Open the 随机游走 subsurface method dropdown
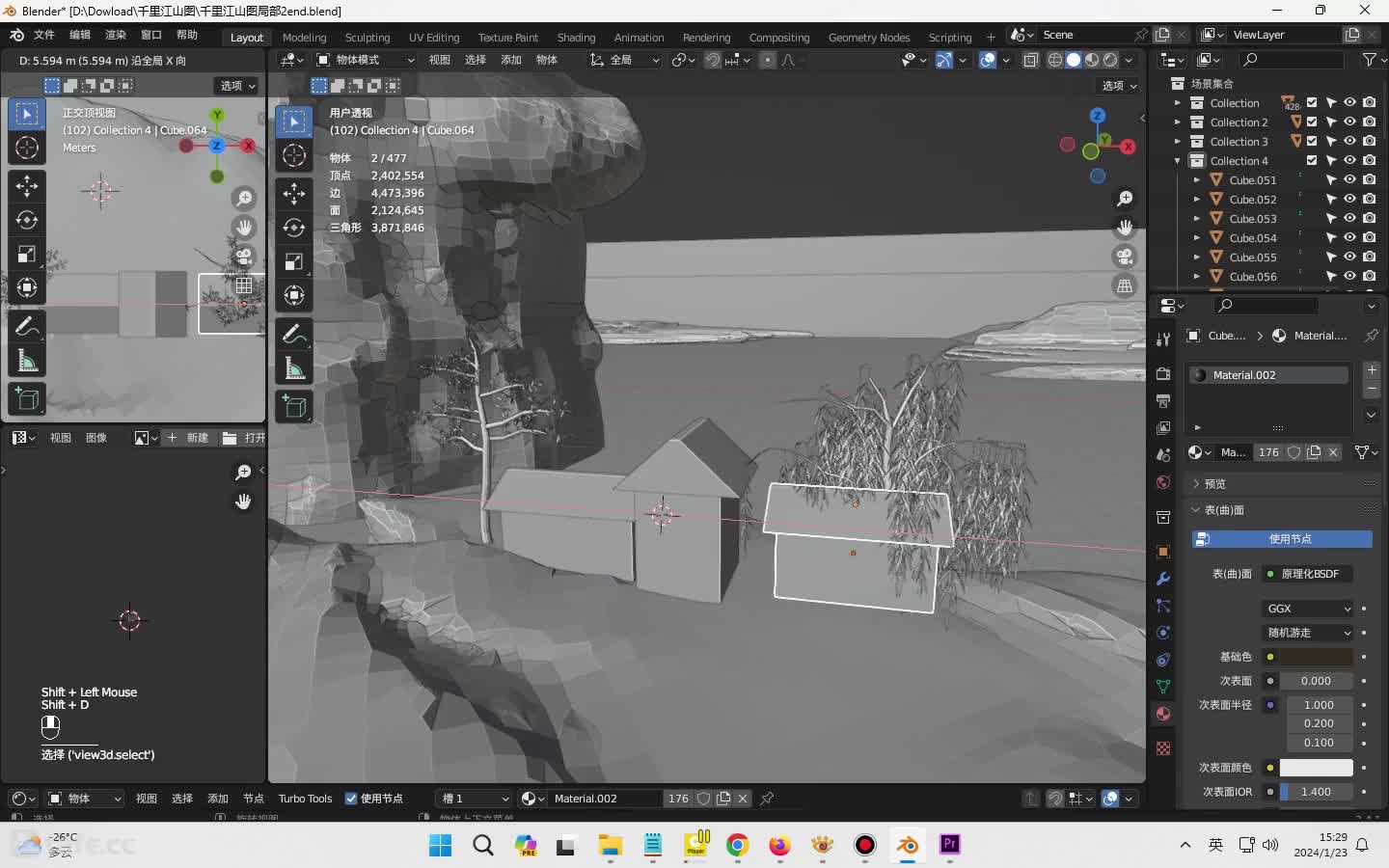The image size is (1389, 868). click(x=1308, y=633)
